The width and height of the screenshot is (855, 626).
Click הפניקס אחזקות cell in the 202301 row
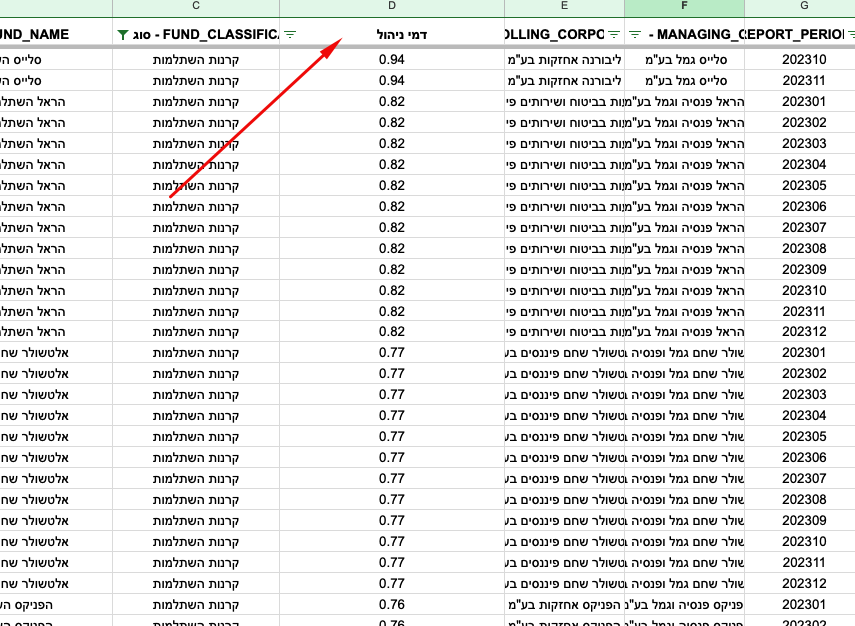pos(564,605)
